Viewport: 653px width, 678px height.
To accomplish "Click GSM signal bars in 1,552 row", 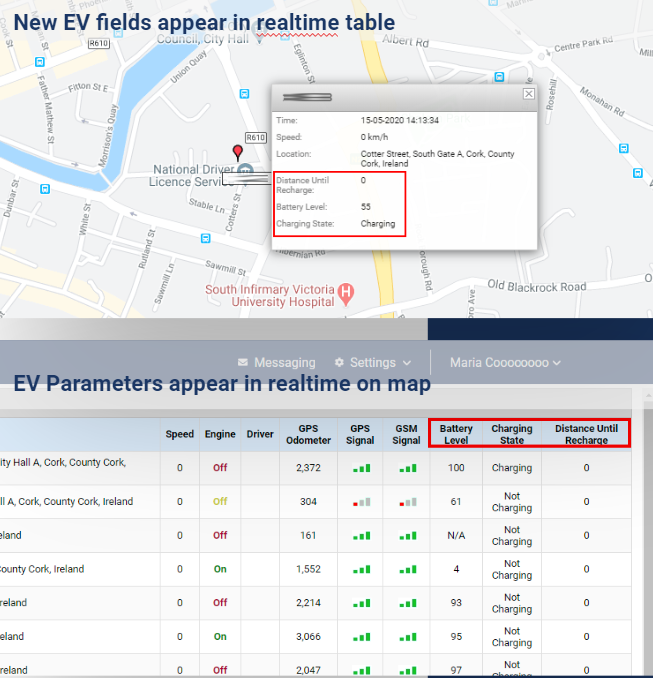I will pos(408,569).
